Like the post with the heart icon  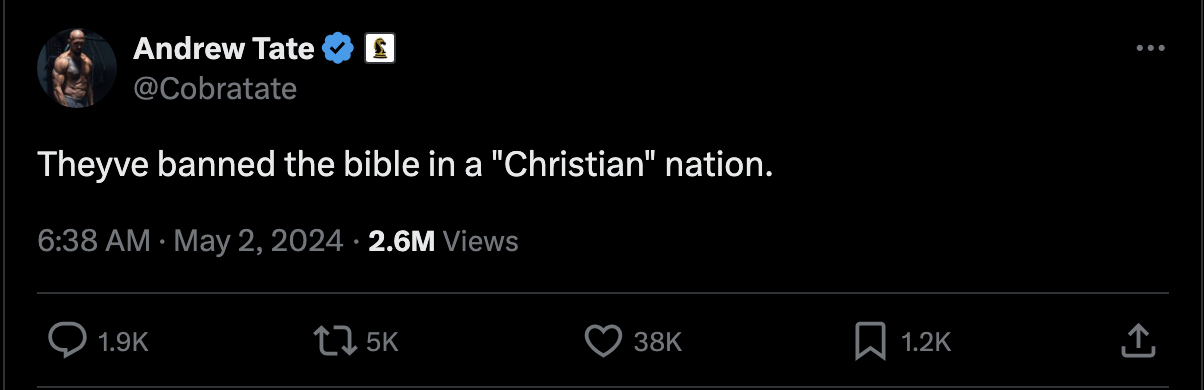[603, 342]
